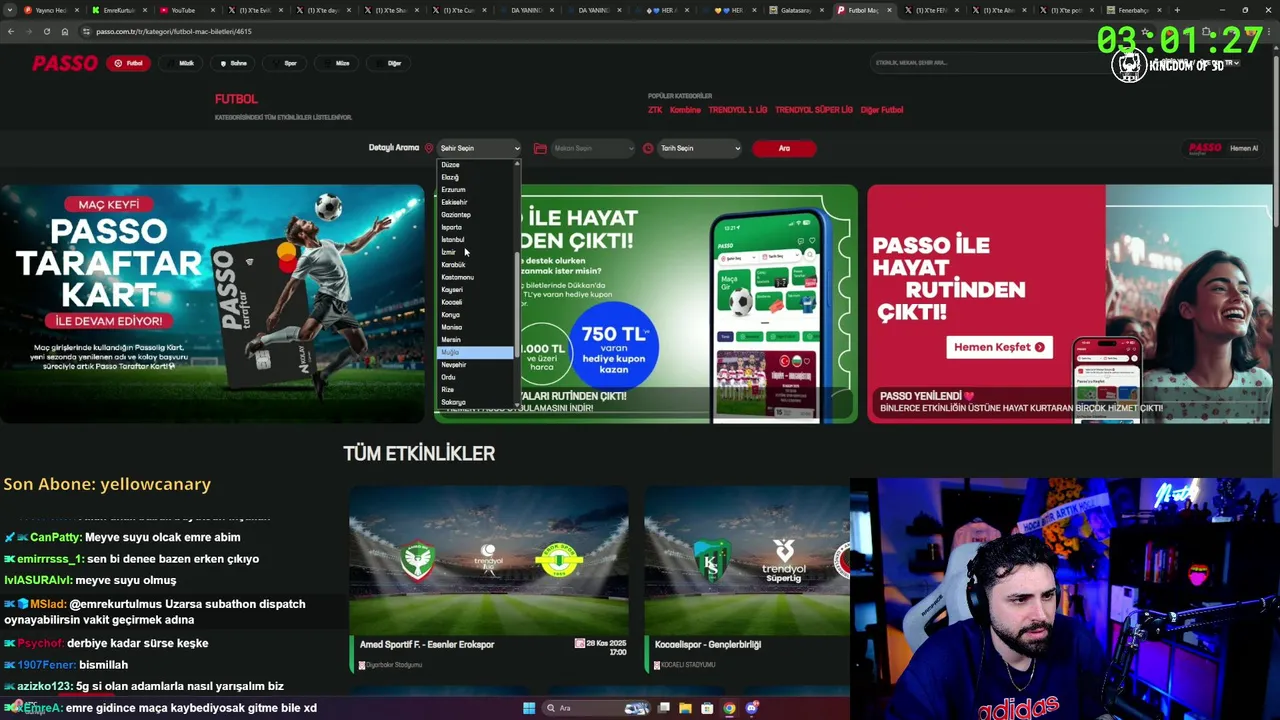The height and width of the screenshot is (720, 1280).
Task: Select Rize from the city list
Action: point(476,390)
